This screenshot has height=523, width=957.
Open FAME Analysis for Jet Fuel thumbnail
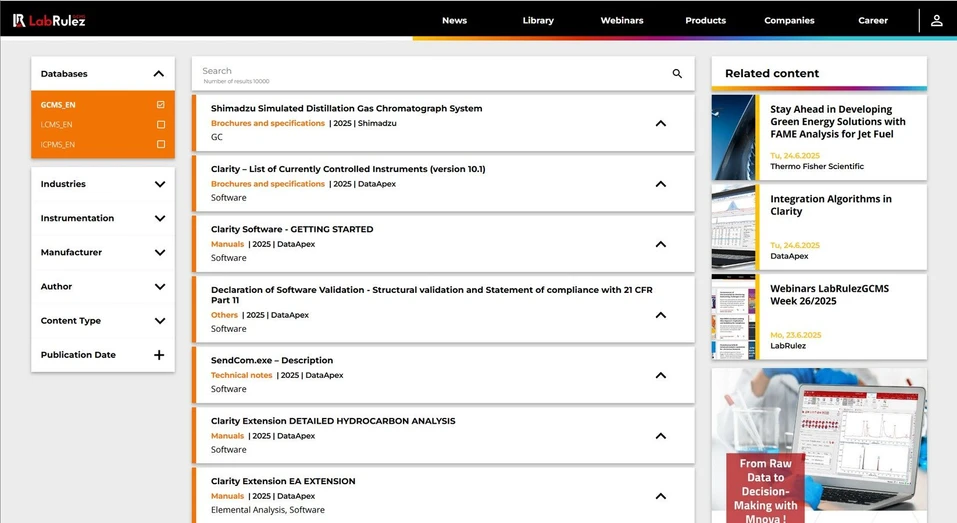click(734, 137)
